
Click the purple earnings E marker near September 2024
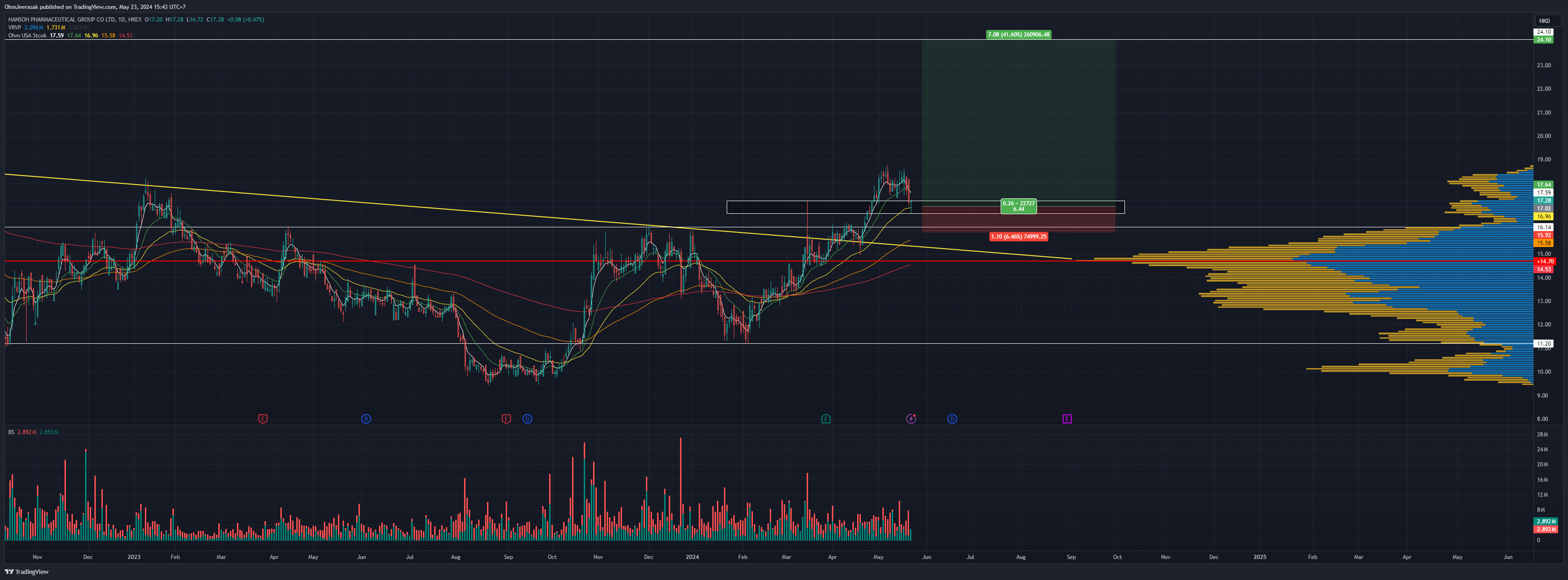(1067, 419)
